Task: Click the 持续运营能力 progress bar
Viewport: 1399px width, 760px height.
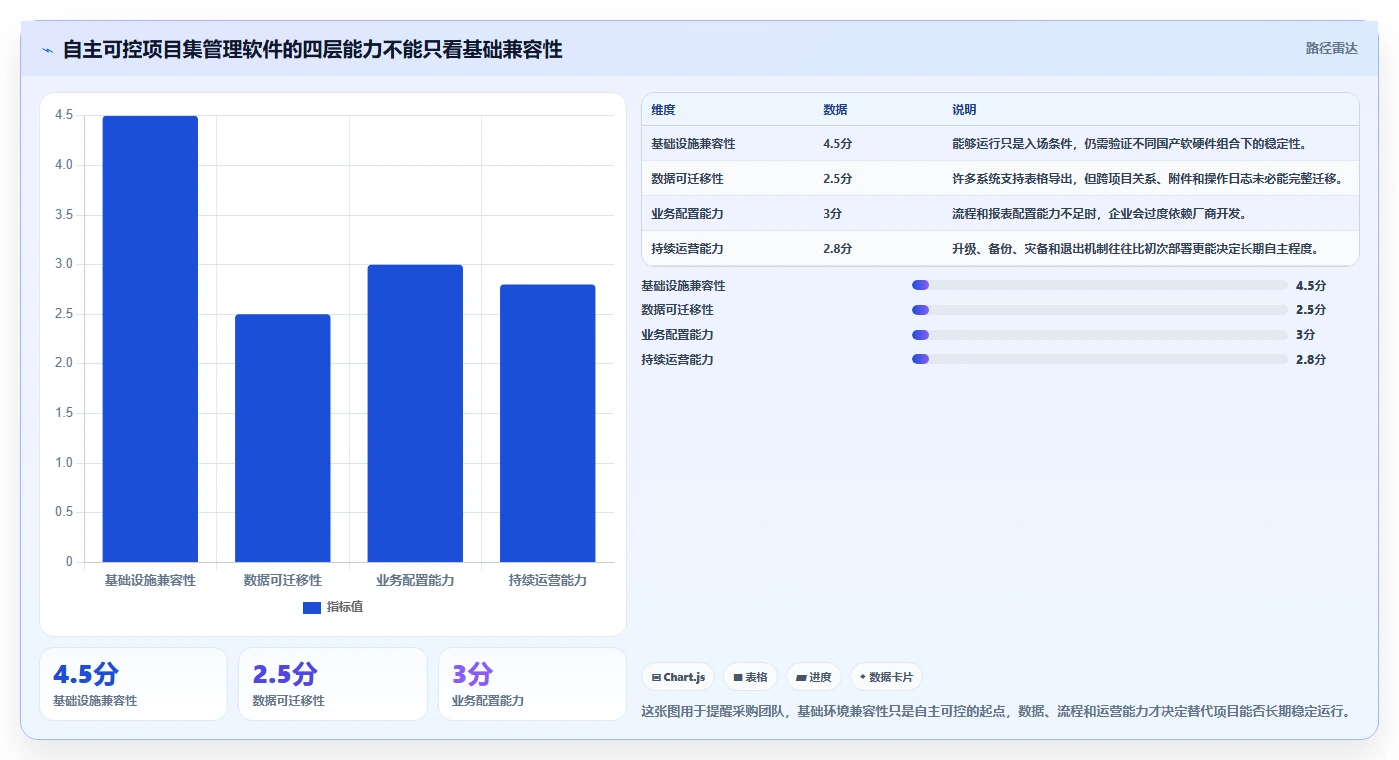Action: tap(1100, 359)
